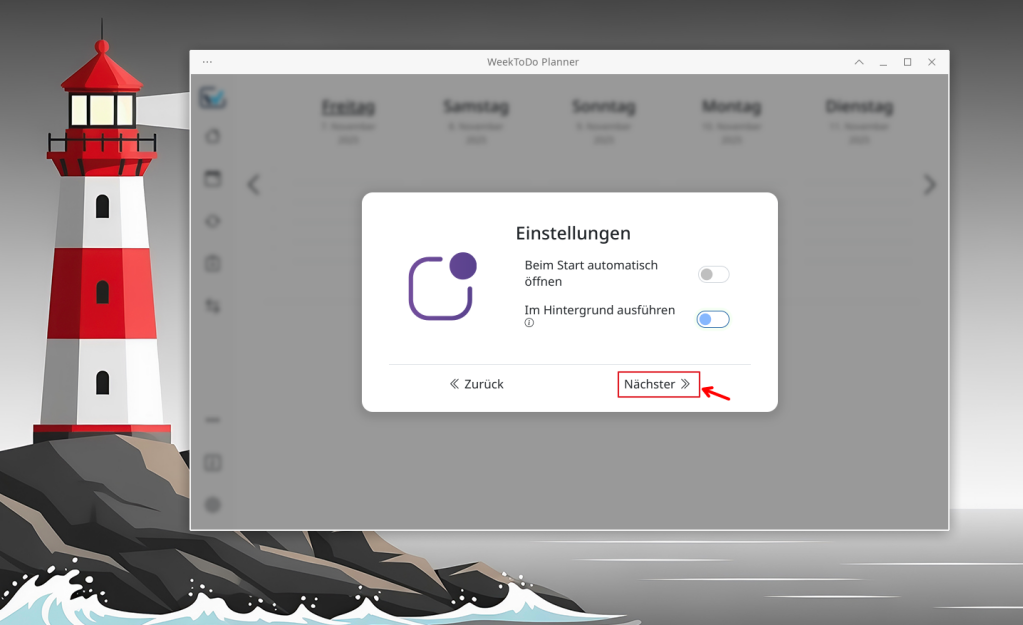Click the info icon under Im Hintergrund ausführen
Image resolution: width=1023 pixels, height=625 pixels.
529,323
